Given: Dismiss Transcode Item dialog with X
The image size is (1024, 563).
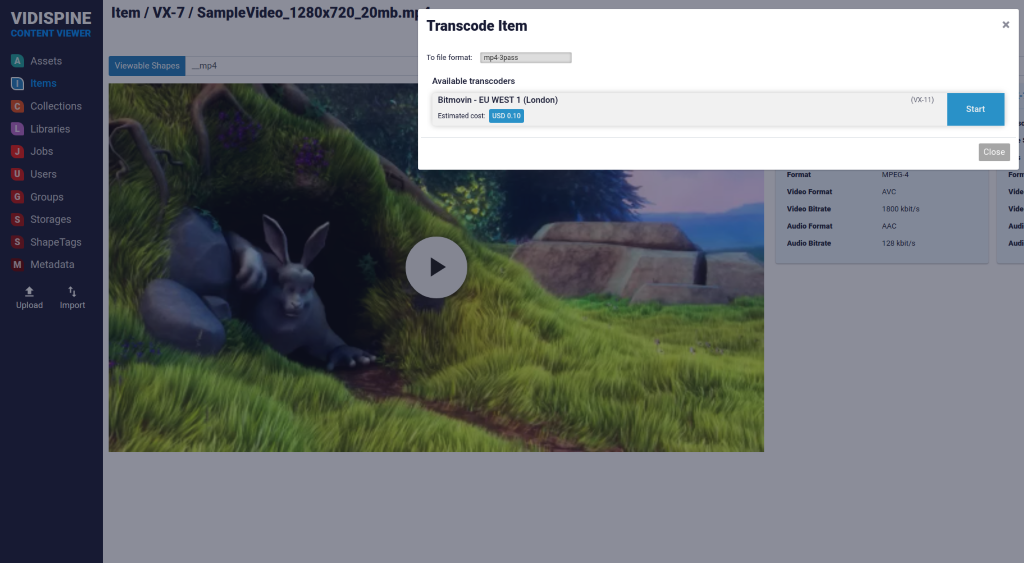Looking at the screenshot, I should tap(1005, 25).
